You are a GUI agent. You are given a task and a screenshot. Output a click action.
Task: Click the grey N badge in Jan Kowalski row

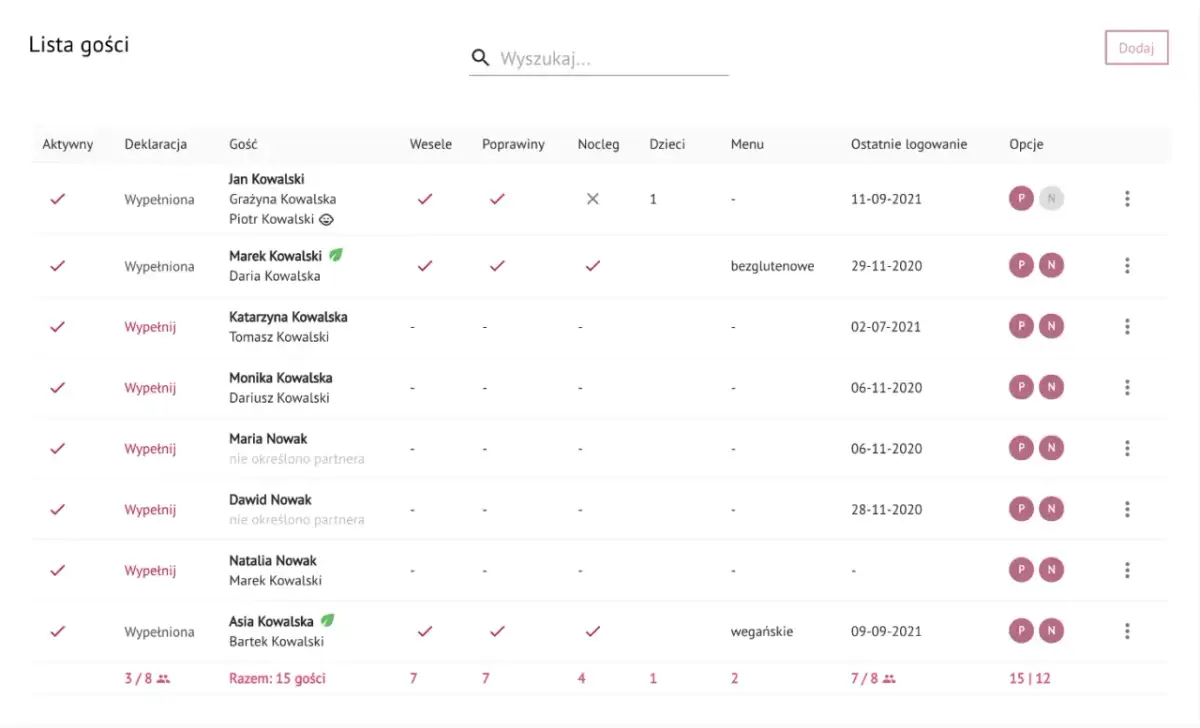click(1051, 198)
